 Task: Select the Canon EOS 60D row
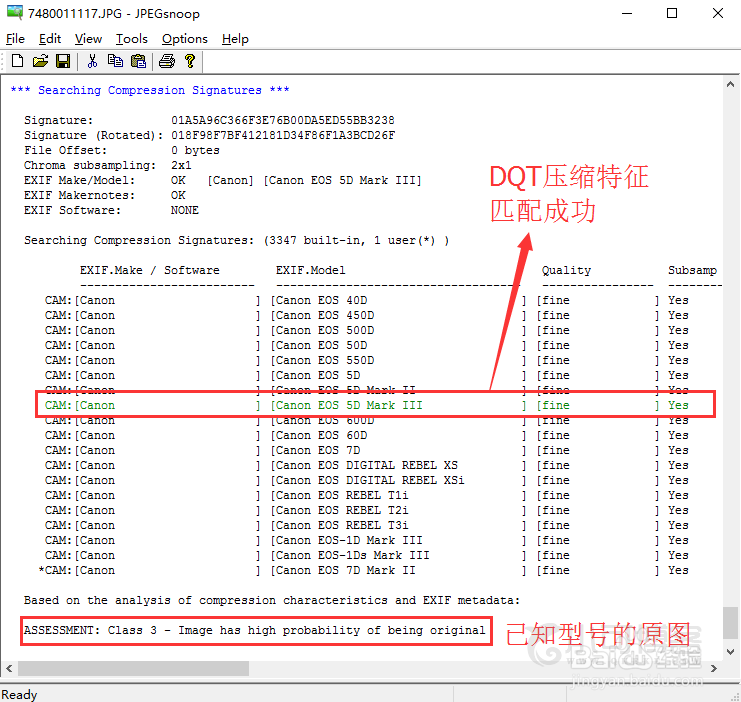[366, 435]
